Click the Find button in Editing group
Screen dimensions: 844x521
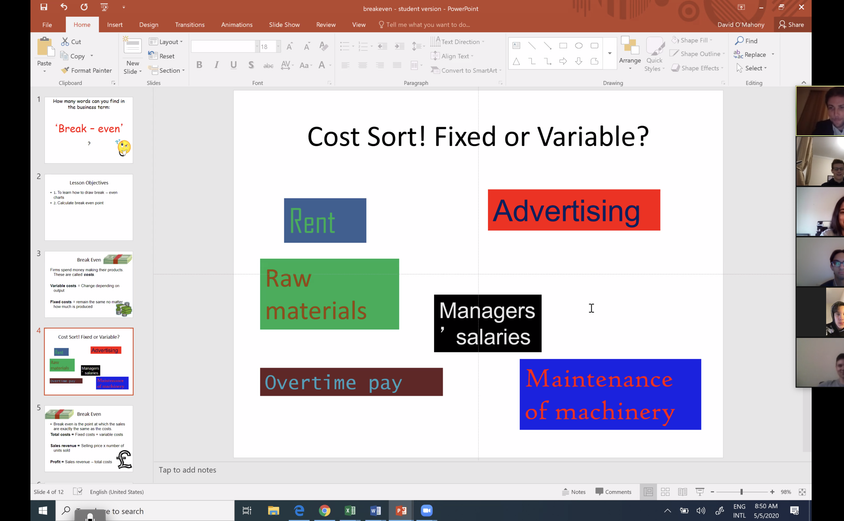pos(746,41)
